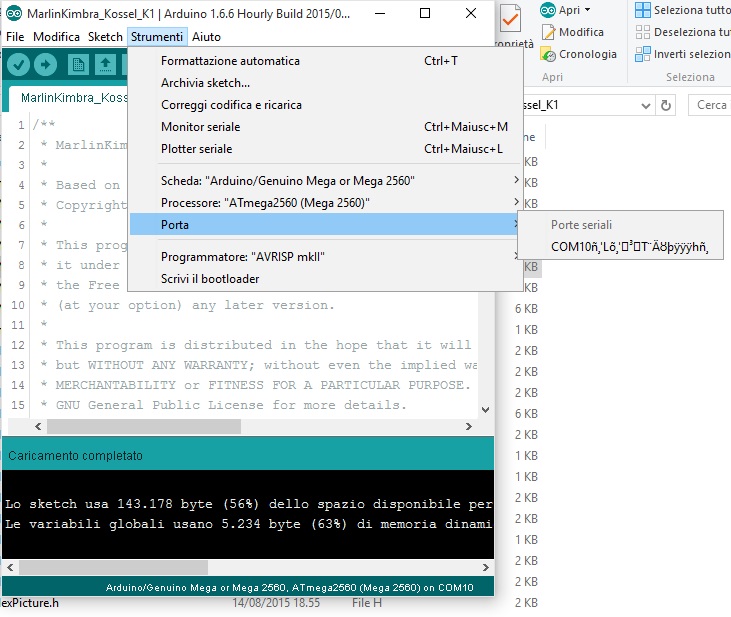Click the Explorer Cerca search field
Screen dimensions: 731x617
coord(710,105)
